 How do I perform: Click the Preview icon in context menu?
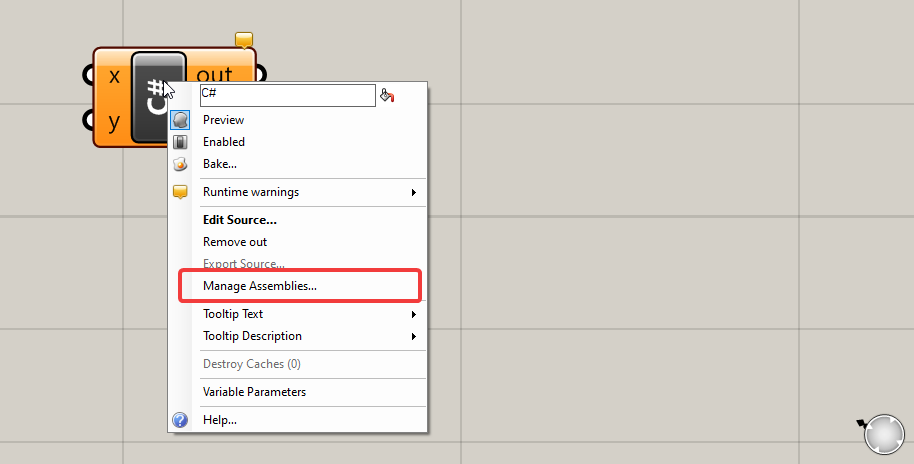pyautogui.click(x=180, y=120)
